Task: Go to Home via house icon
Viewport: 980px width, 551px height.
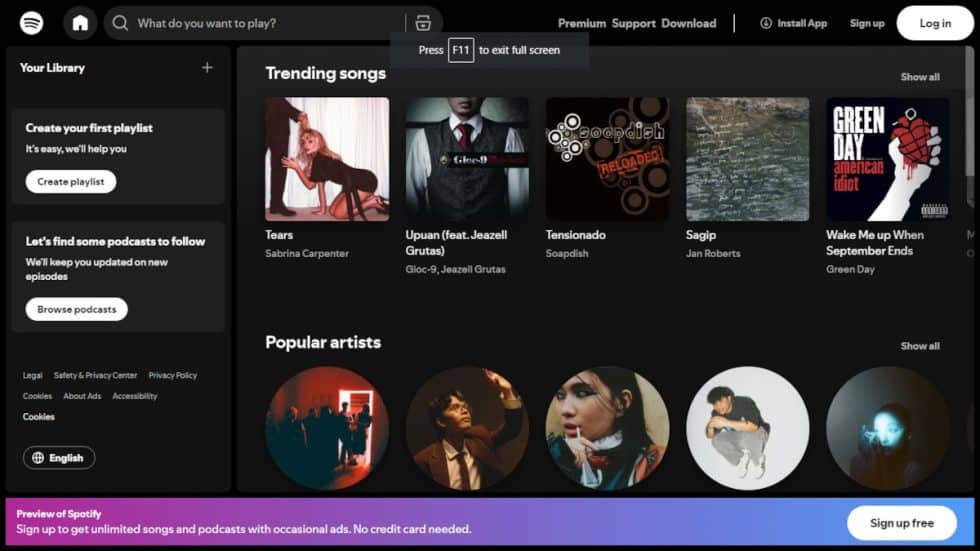Action: (x=80, y=23)
